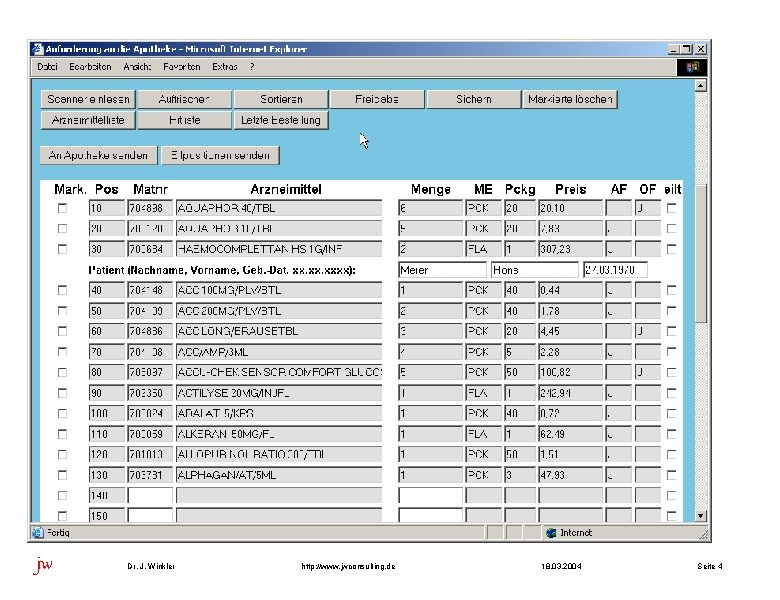Open the Bearbeiten menu
780x600 pixels.
[90, 67]
